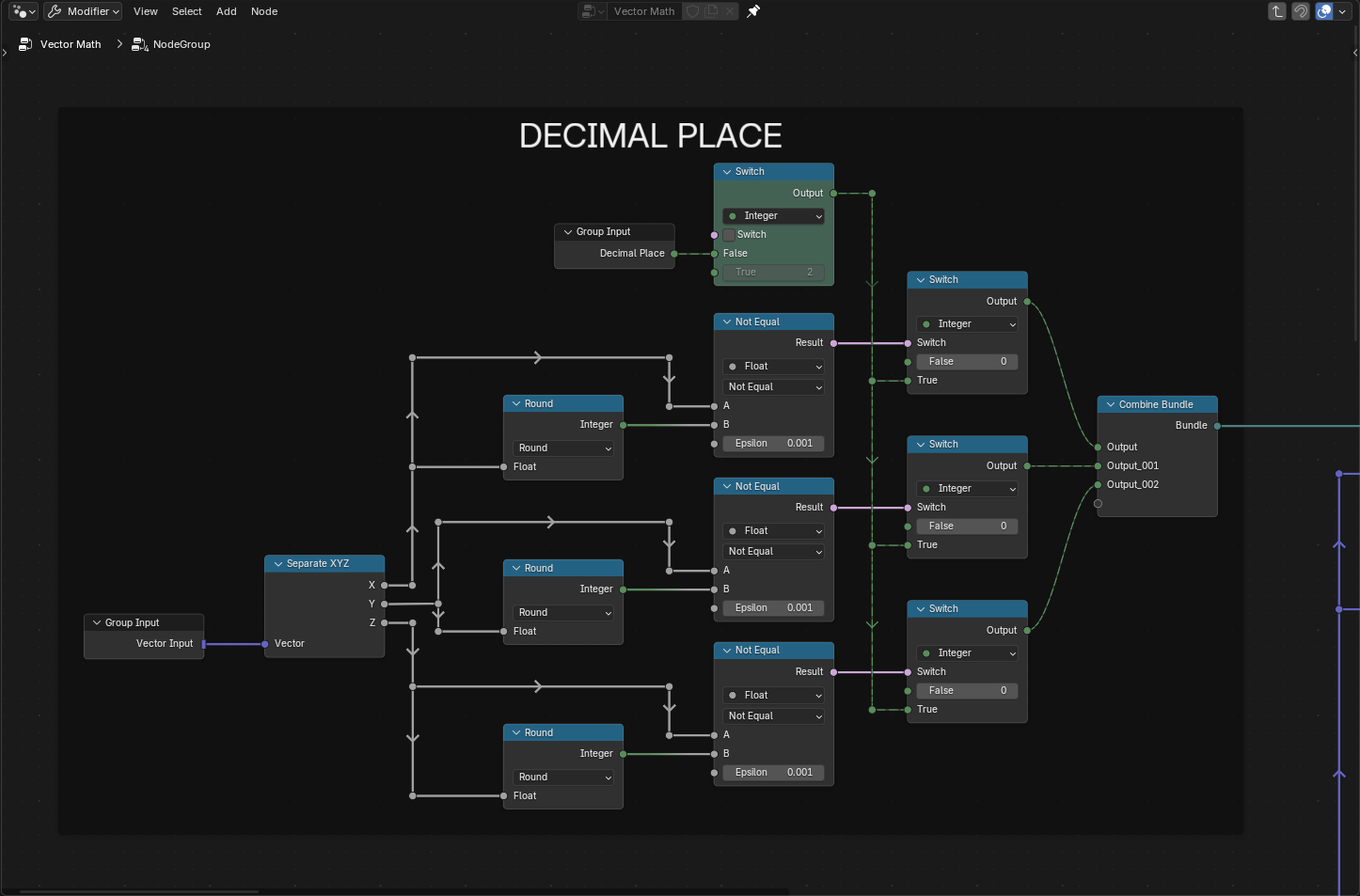This screenshot has width=1360, height=896.
Task: Click the Vector Input output socket
Action: click(x=204, y=644)
